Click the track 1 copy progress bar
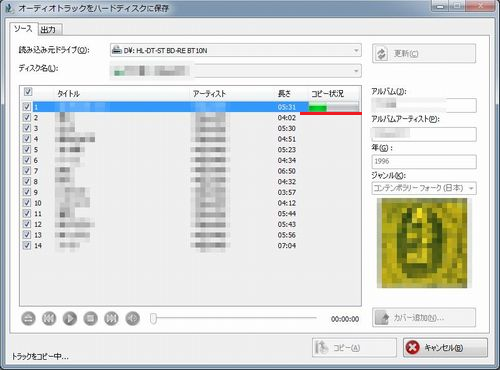500x370 pixels. (x=334, y=107)
